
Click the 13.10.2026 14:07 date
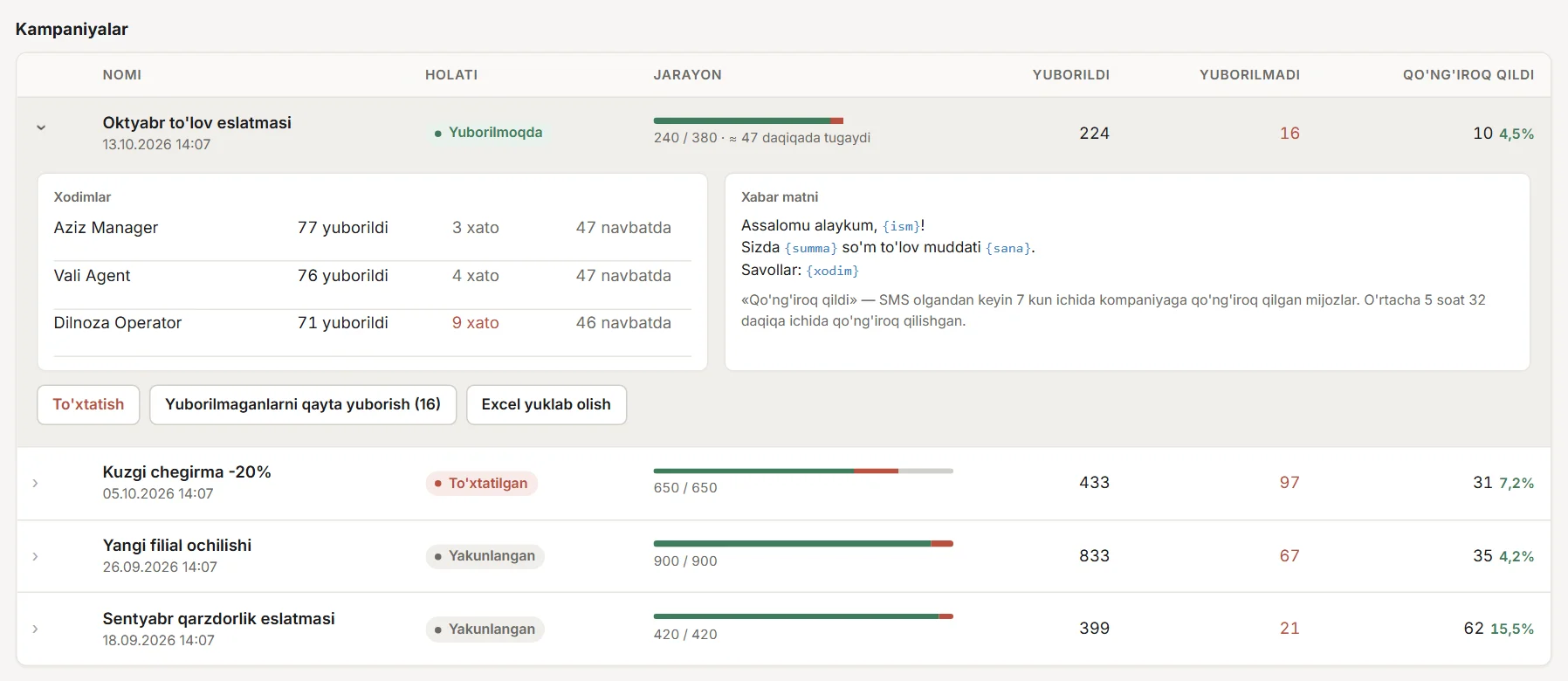157,145
